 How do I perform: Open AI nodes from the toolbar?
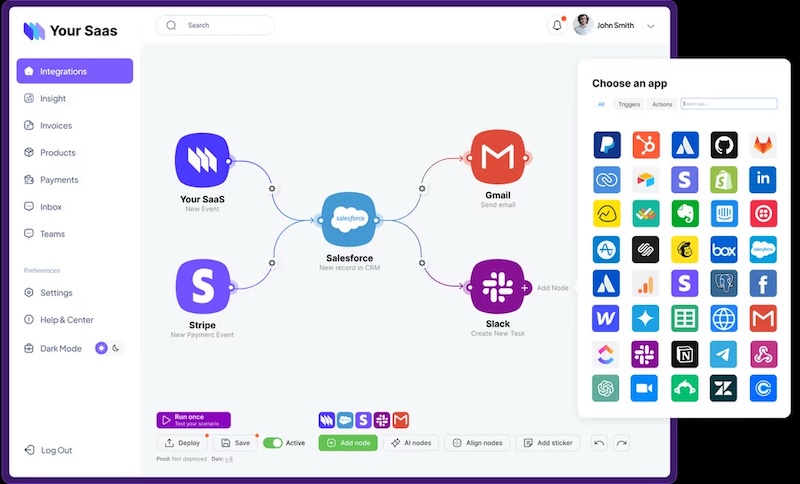[411, 443]
